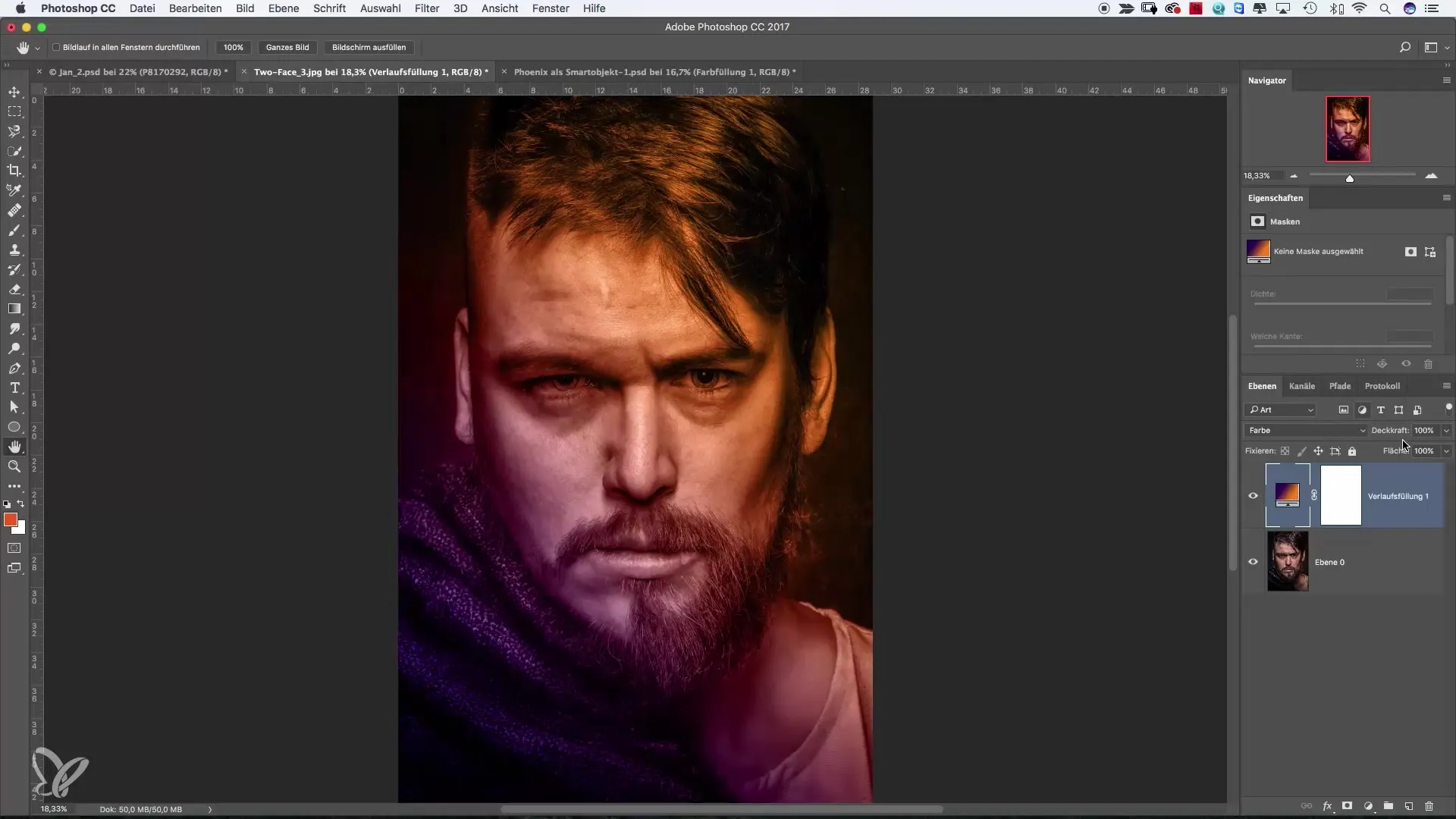Screen dimensions: 1456x819
Task: Open the Bild menu
Action: pos(245,8)
